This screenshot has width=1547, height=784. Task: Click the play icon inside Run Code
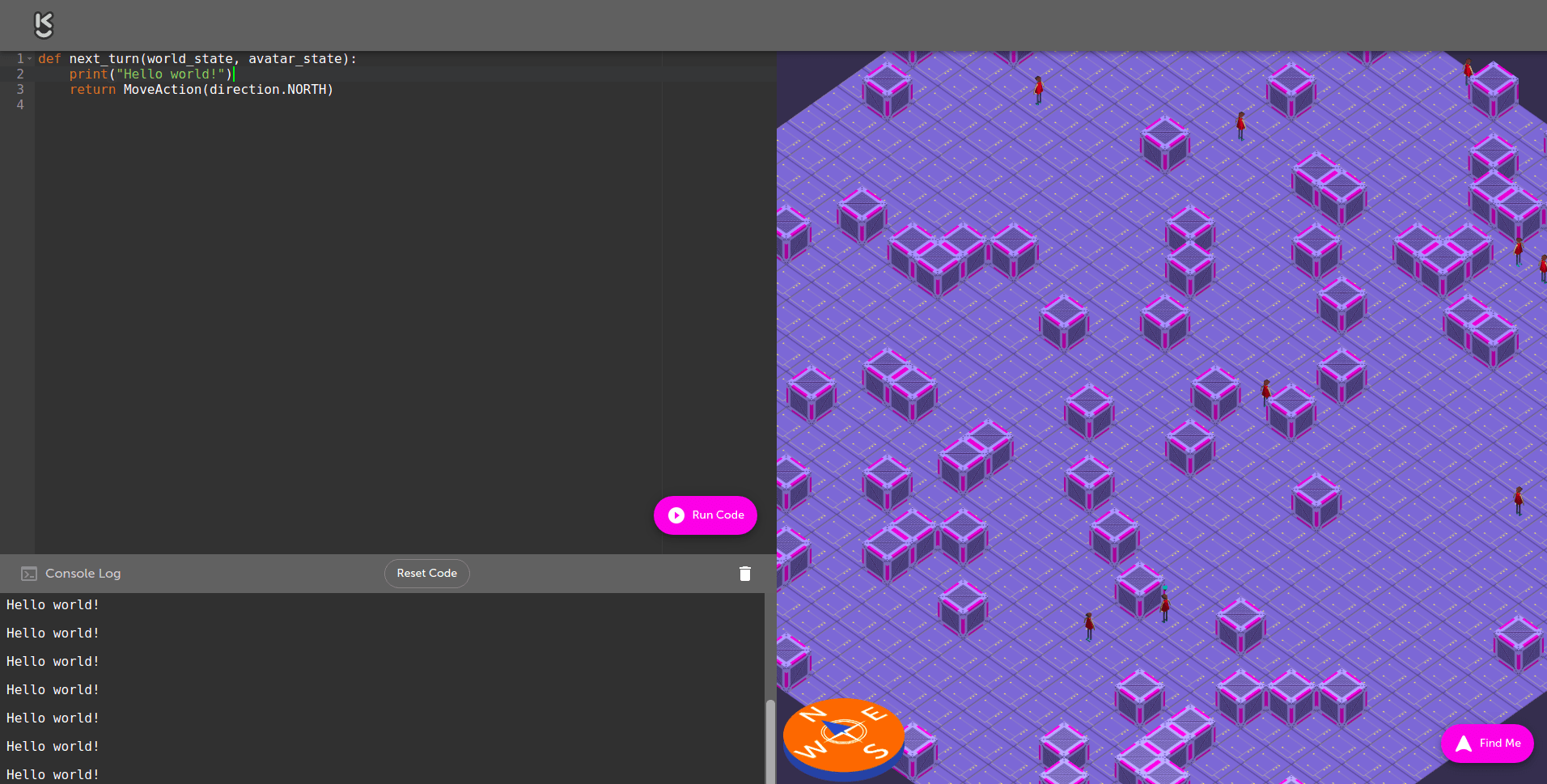click(676, 515)
